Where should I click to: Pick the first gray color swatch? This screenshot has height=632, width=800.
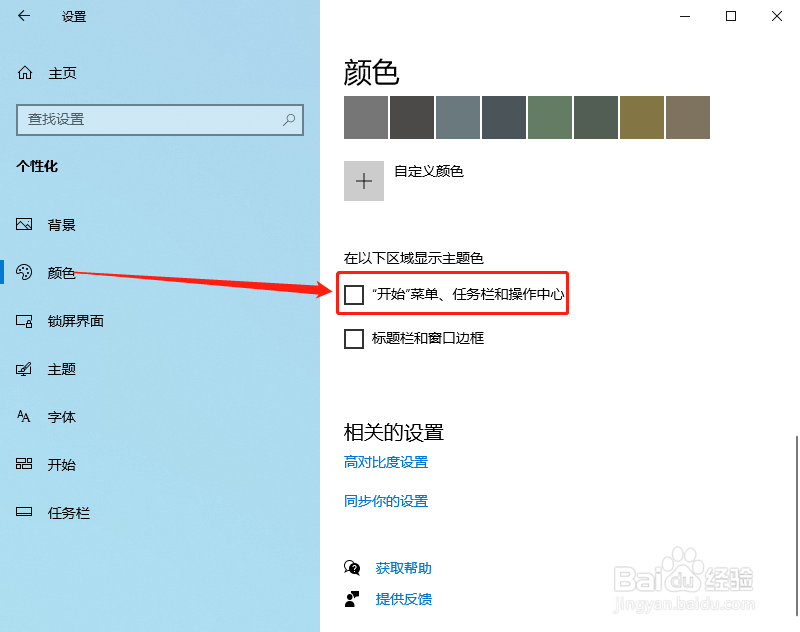coord(365,117)
